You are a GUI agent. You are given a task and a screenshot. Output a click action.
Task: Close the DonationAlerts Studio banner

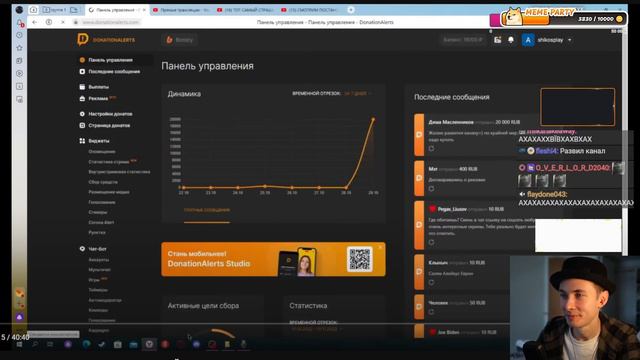coord(380,247)
